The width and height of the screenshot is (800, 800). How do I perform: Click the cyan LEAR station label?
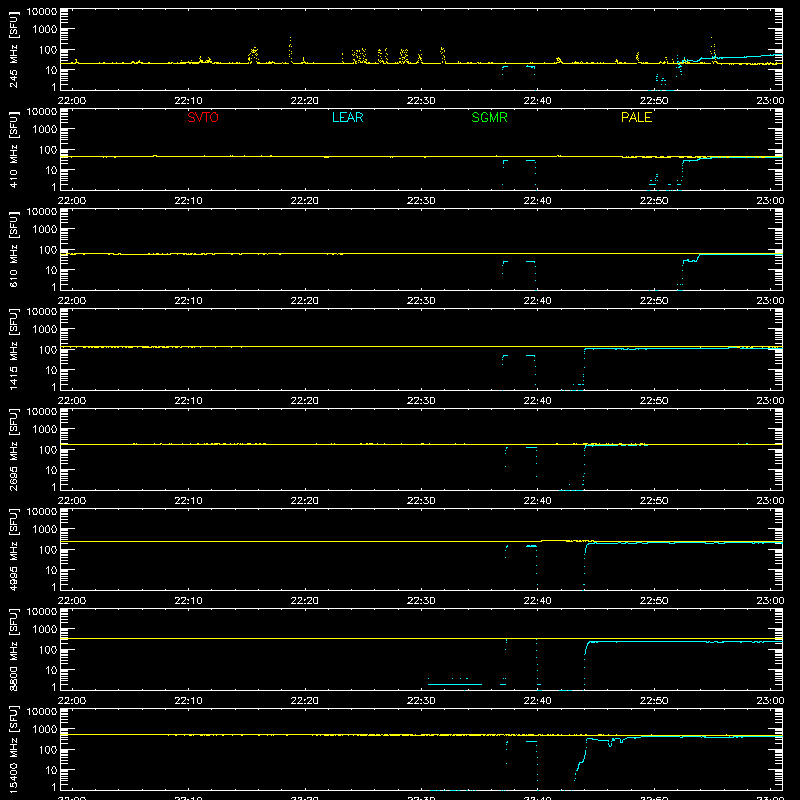[347, 117]
